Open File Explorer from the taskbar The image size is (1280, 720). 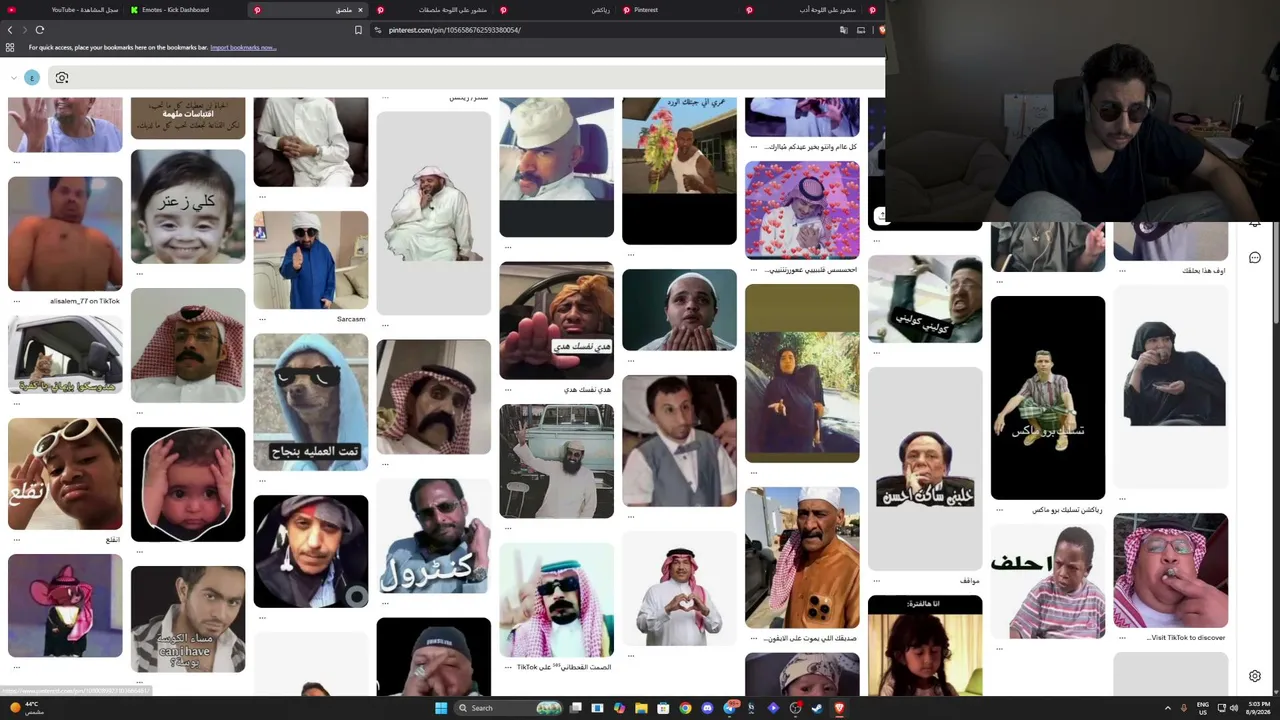pyautogui.click(x=641, y=708)
